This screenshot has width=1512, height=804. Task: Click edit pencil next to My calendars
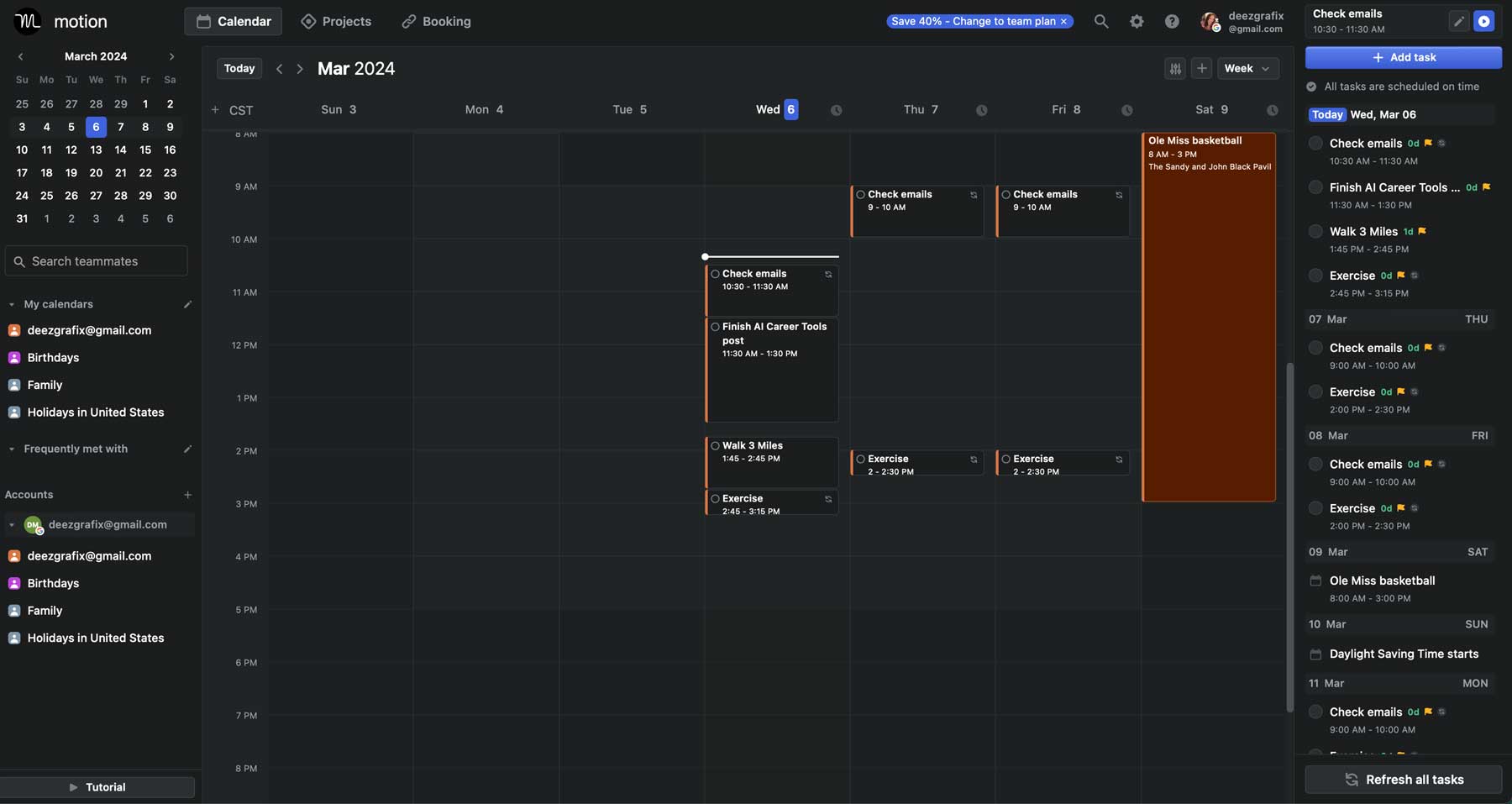187,304
